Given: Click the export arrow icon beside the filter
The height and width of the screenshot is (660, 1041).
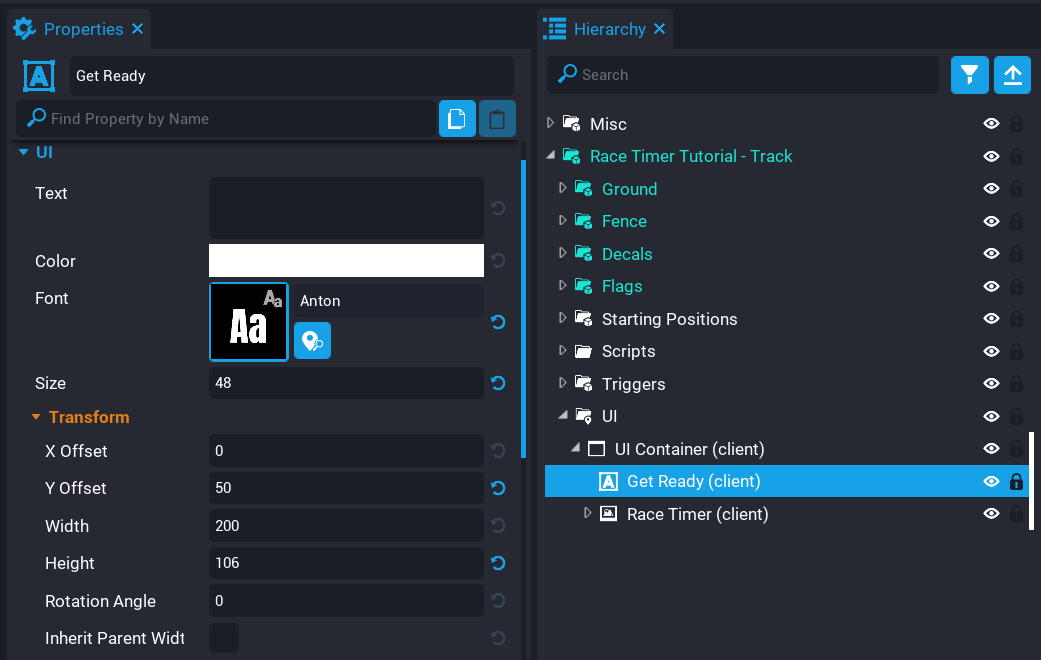Looking at the screenshot, I should click(1012, 74).
